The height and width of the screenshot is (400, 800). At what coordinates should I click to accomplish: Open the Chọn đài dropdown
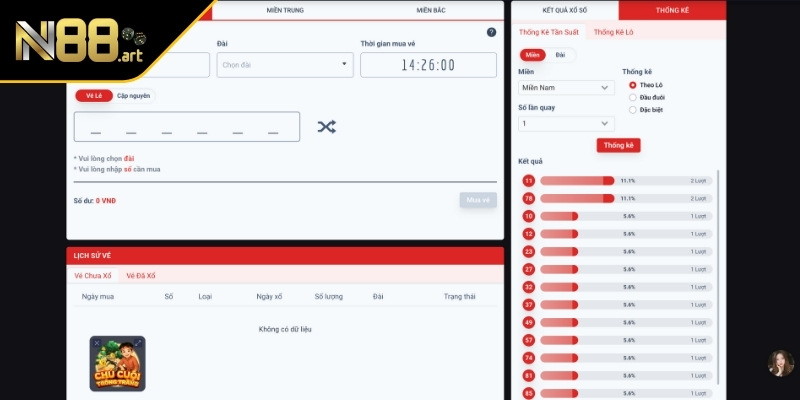click(x=285, y=65)
